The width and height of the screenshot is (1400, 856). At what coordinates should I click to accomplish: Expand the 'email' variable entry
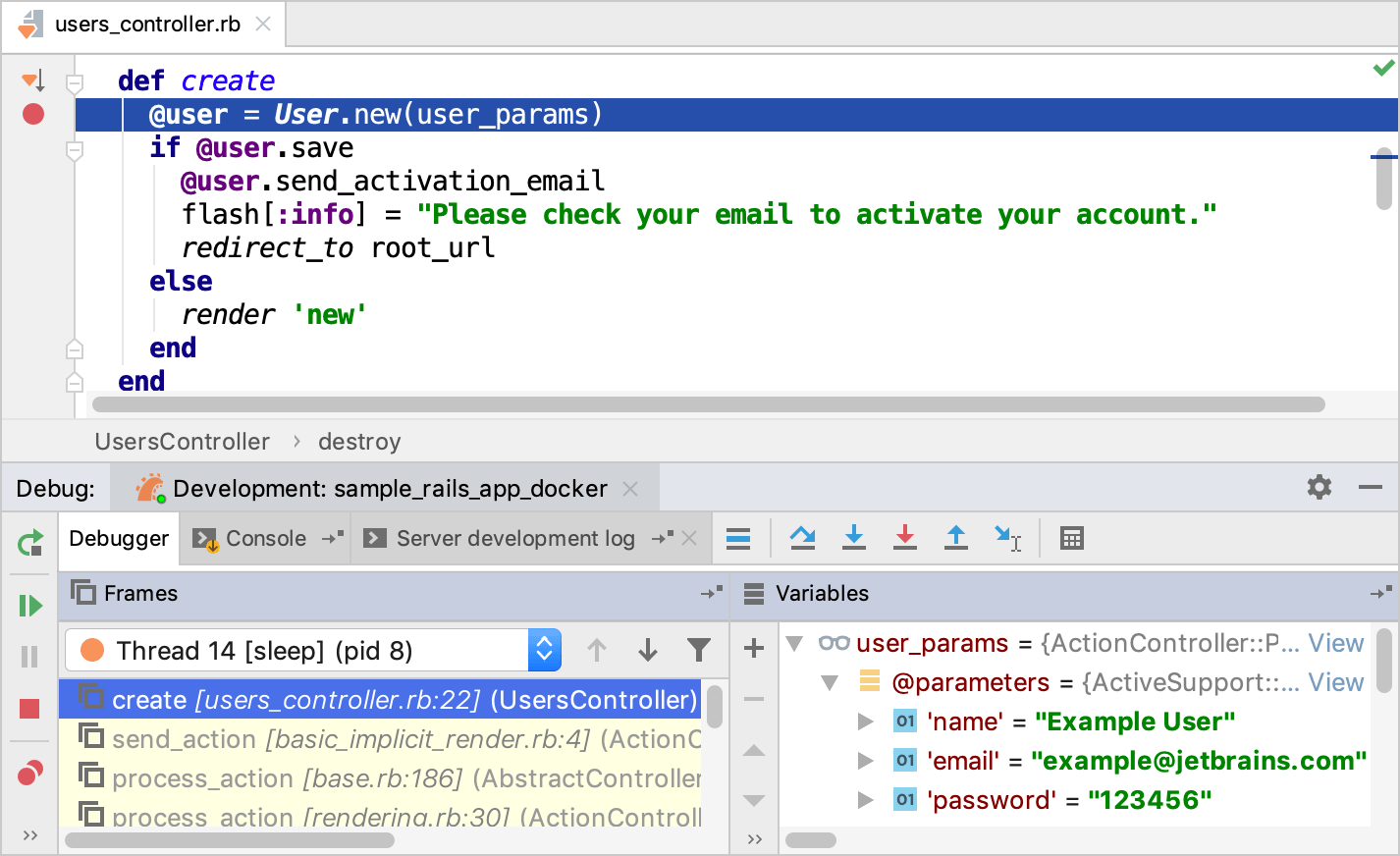(866, 760)
